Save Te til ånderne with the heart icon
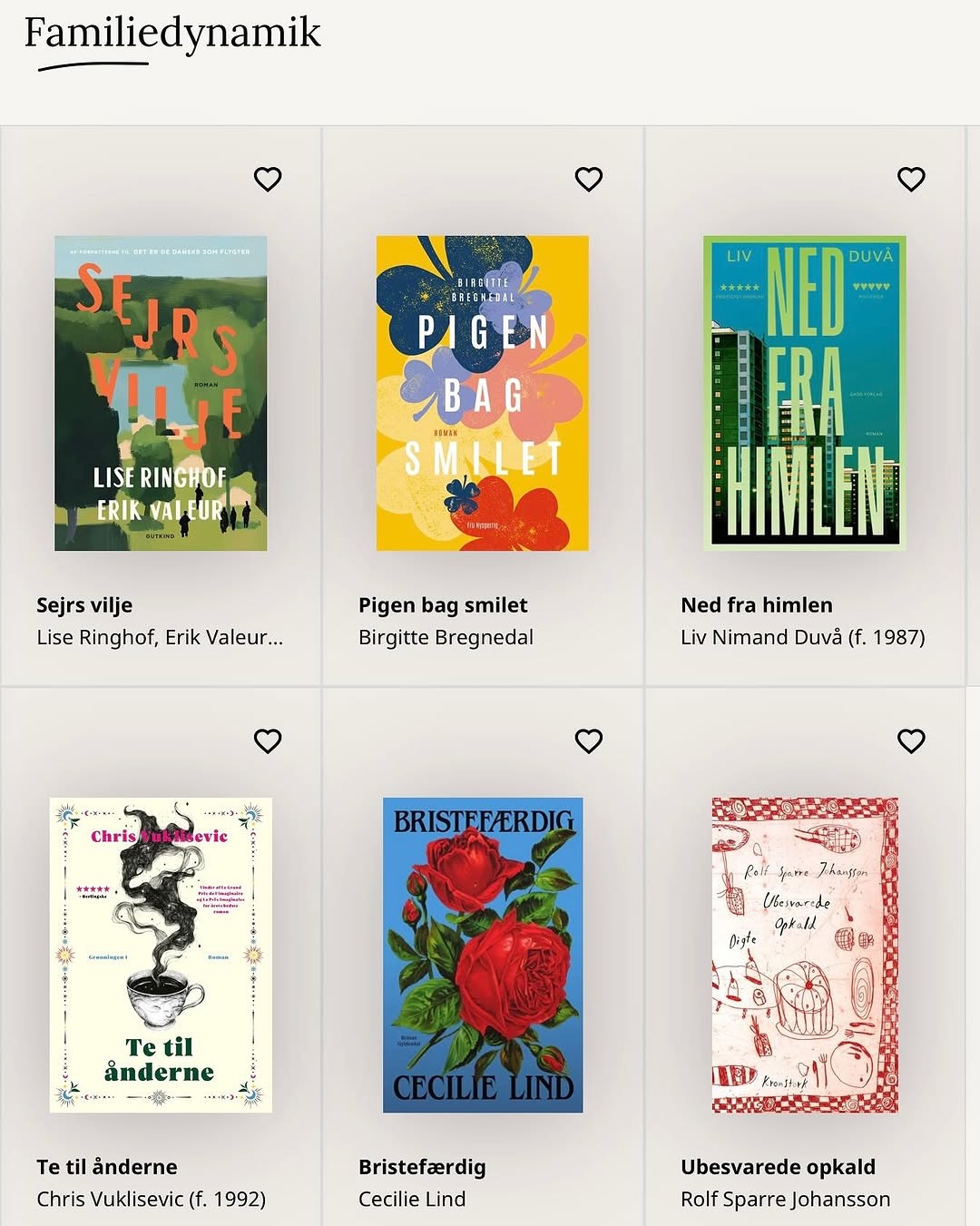980x1226 pixels. point(268,741)
